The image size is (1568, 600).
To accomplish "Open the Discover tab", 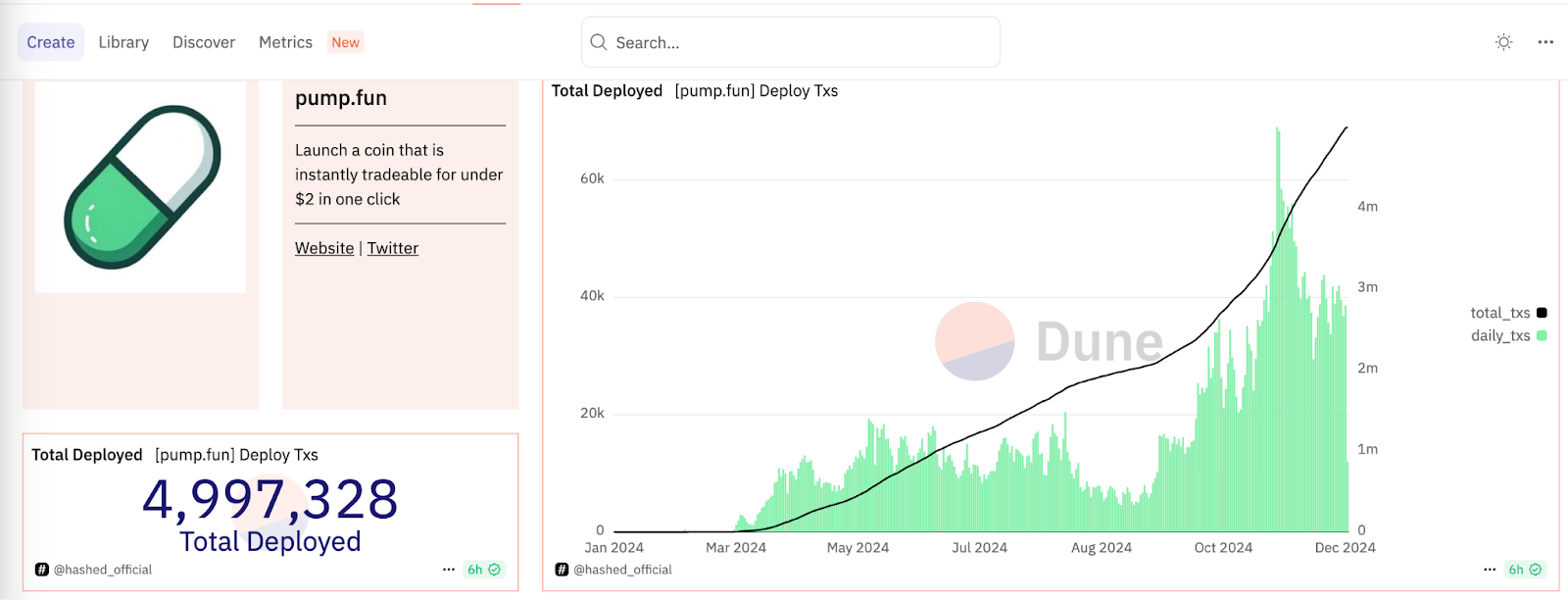I will tap(204, 42).
